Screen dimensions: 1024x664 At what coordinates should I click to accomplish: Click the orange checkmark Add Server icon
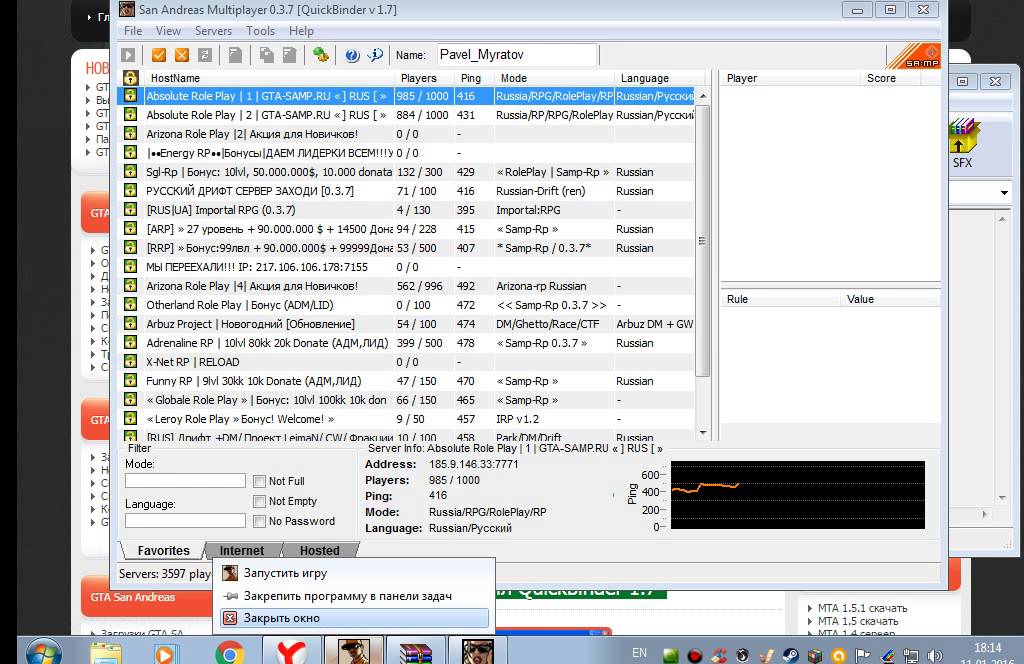159,55
